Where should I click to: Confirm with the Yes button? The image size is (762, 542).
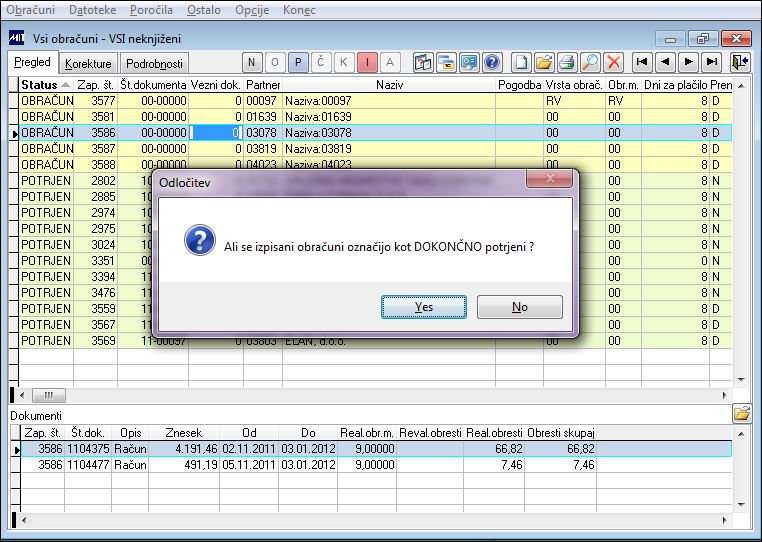(x=424, y=307)
